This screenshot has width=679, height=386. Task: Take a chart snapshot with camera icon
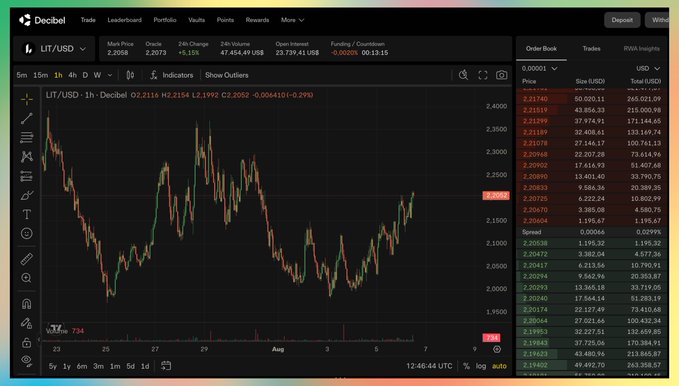[501, 75]
